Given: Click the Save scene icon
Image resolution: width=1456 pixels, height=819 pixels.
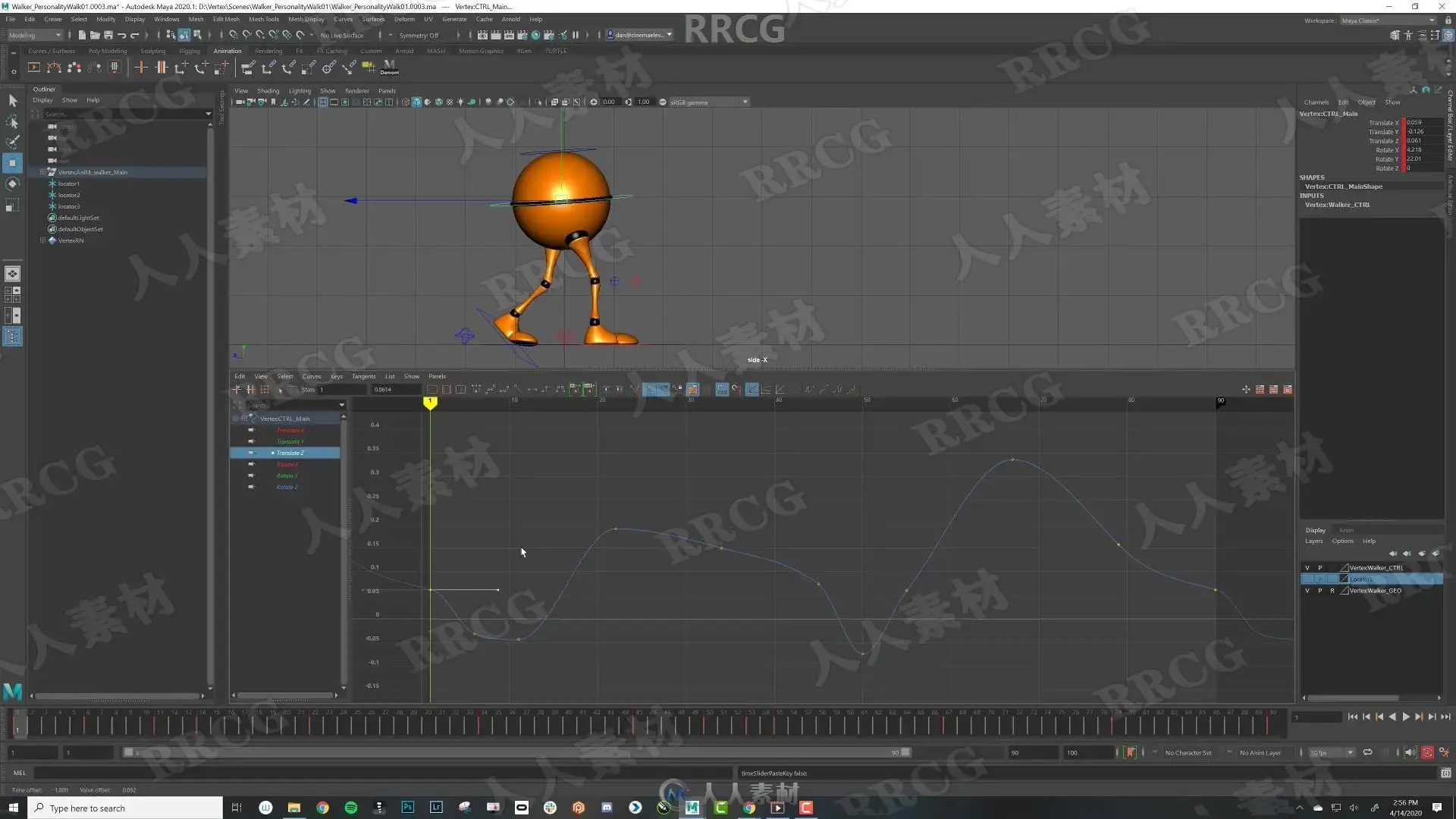Looking at the screenshot, I should click(108, 35).
